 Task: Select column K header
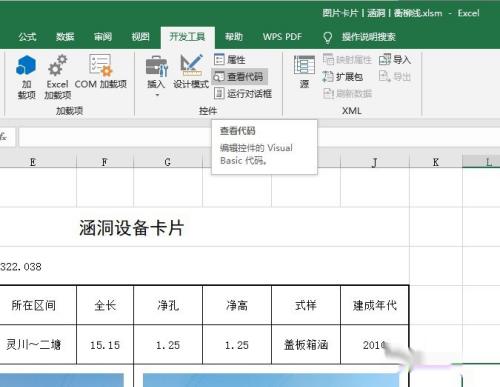(436, 162)
